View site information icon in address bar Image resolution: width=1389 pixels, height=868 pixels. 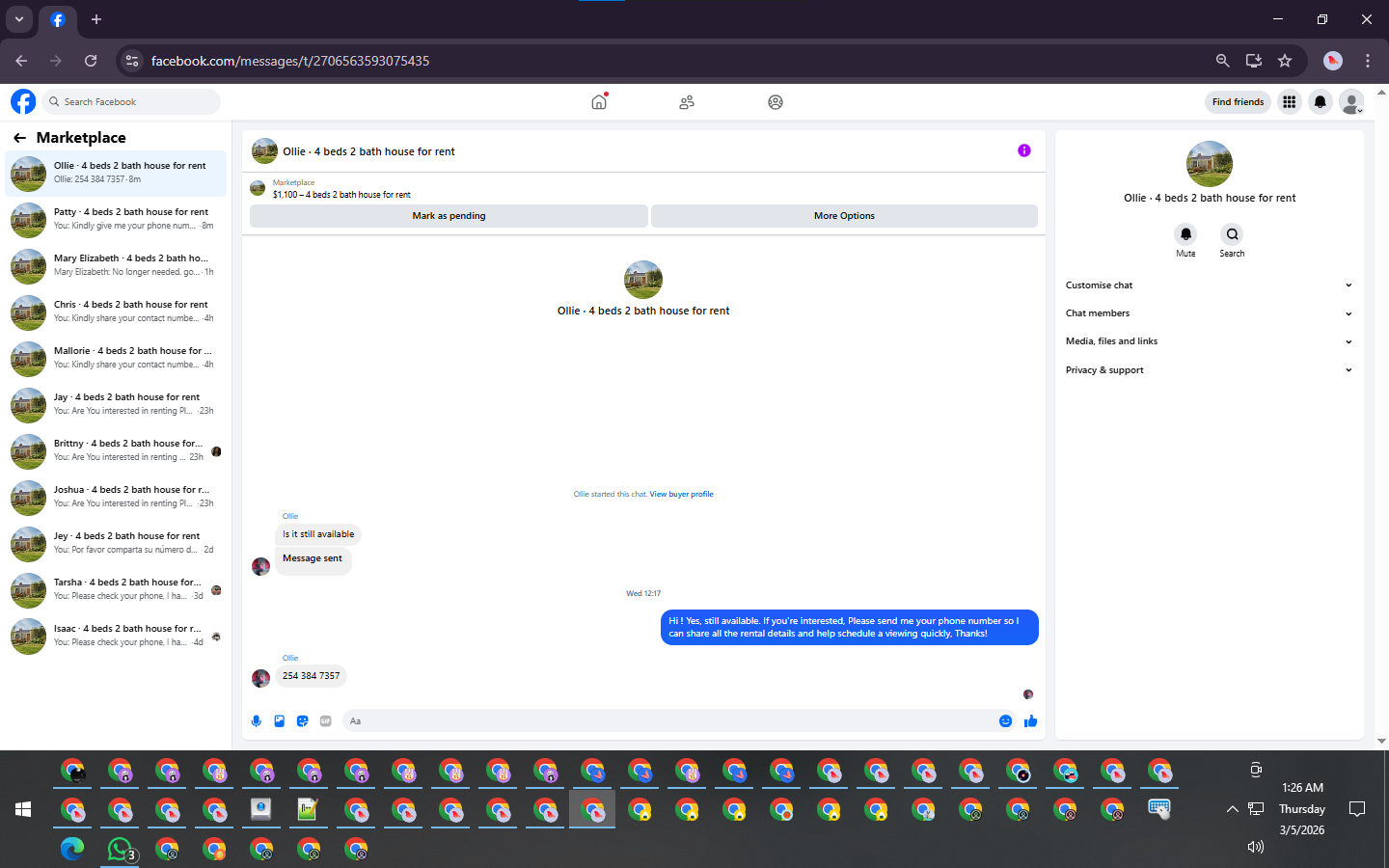pos(132,61)
